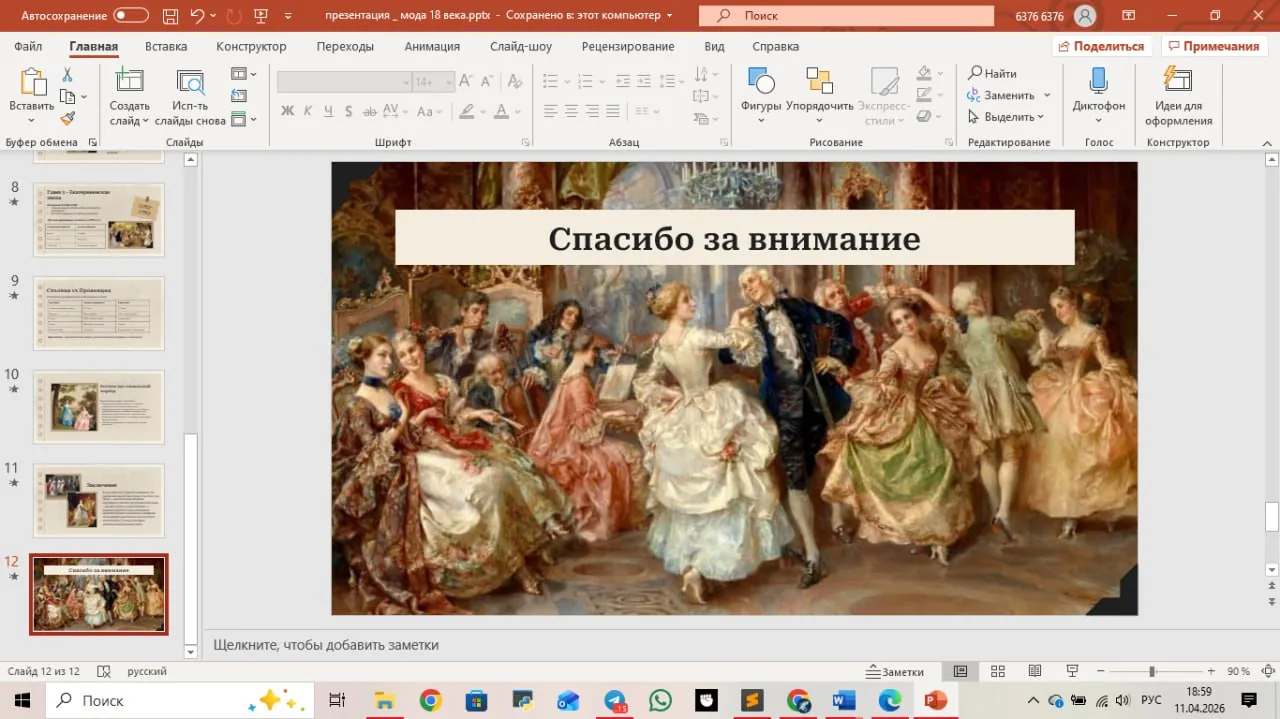Screen dimensions: 1280x719
Task: Select the Format Painter brush icon
Action: pos(68,118)
